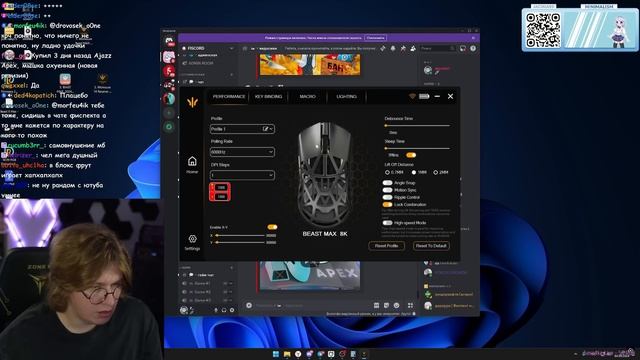640x360 pixels.
Task: Click the Beast Max 8K mouse image
Action: coord(324,174)
